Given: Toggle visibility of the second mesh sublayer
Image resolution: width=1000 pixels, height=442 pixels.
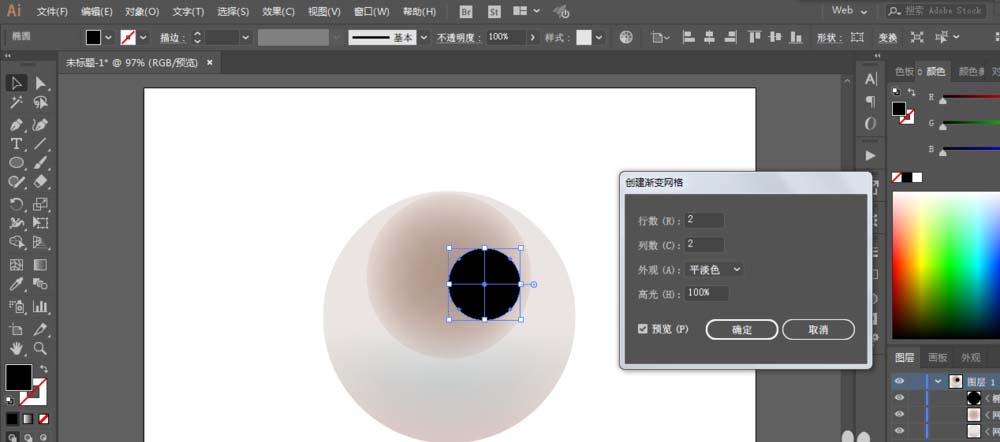Looking at the screenshot, I should point(899,415).
